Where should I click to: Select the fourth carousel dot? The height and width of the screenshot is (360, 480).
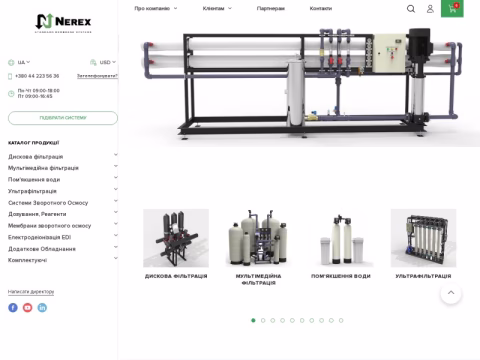point(282,320)
